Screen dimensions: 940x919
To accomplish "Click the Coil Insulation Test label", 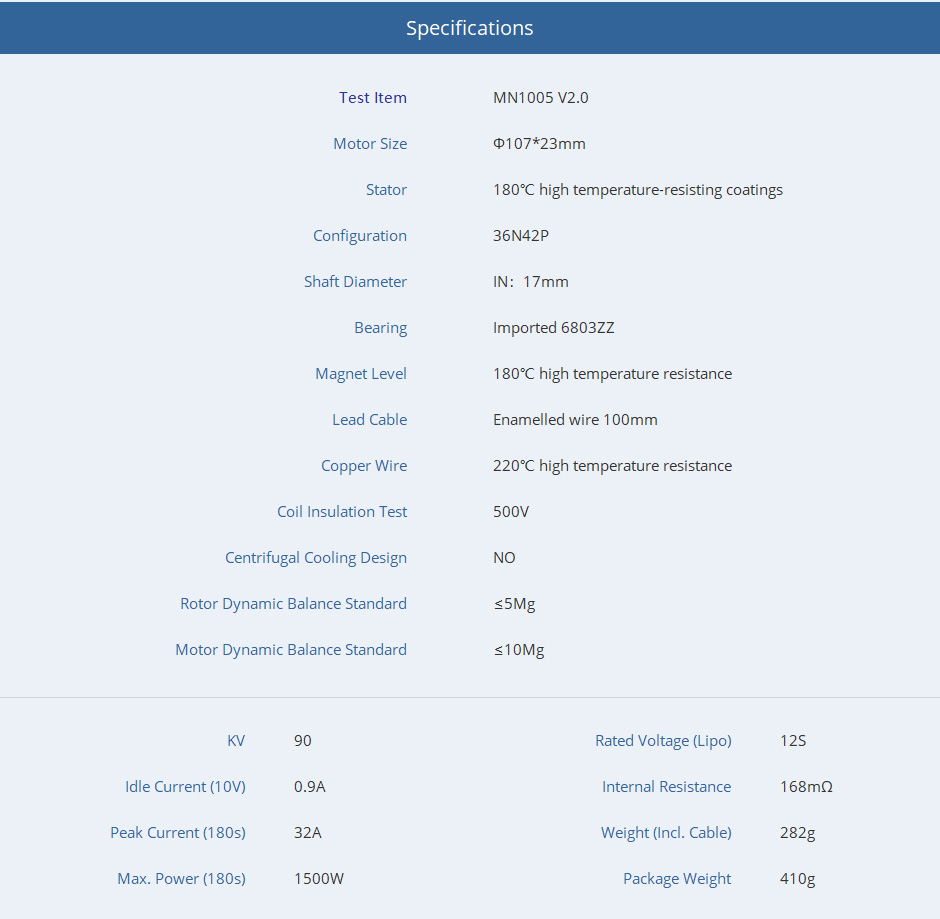I will [342, 512].
